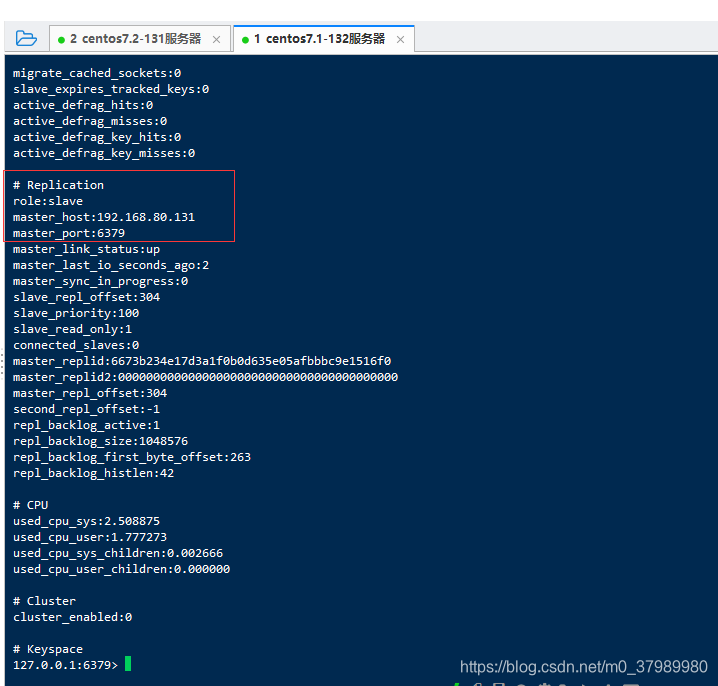The width and height of the screenshot is (718, 686).
Task: Click slave_expires_tracked_keys:0 line
Action: 111,89
